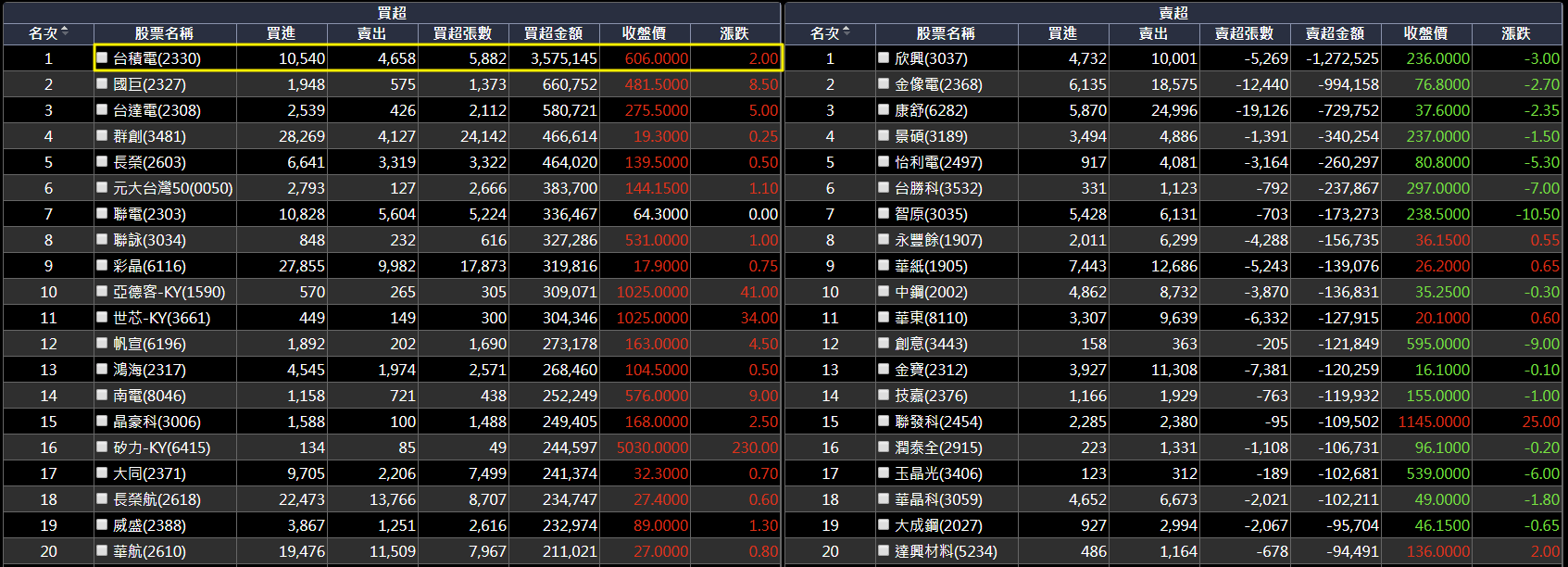Check the 技嘉(2376) row checkbox
This screenshot has width=1568, height=567.
click(x=884, y=395)
